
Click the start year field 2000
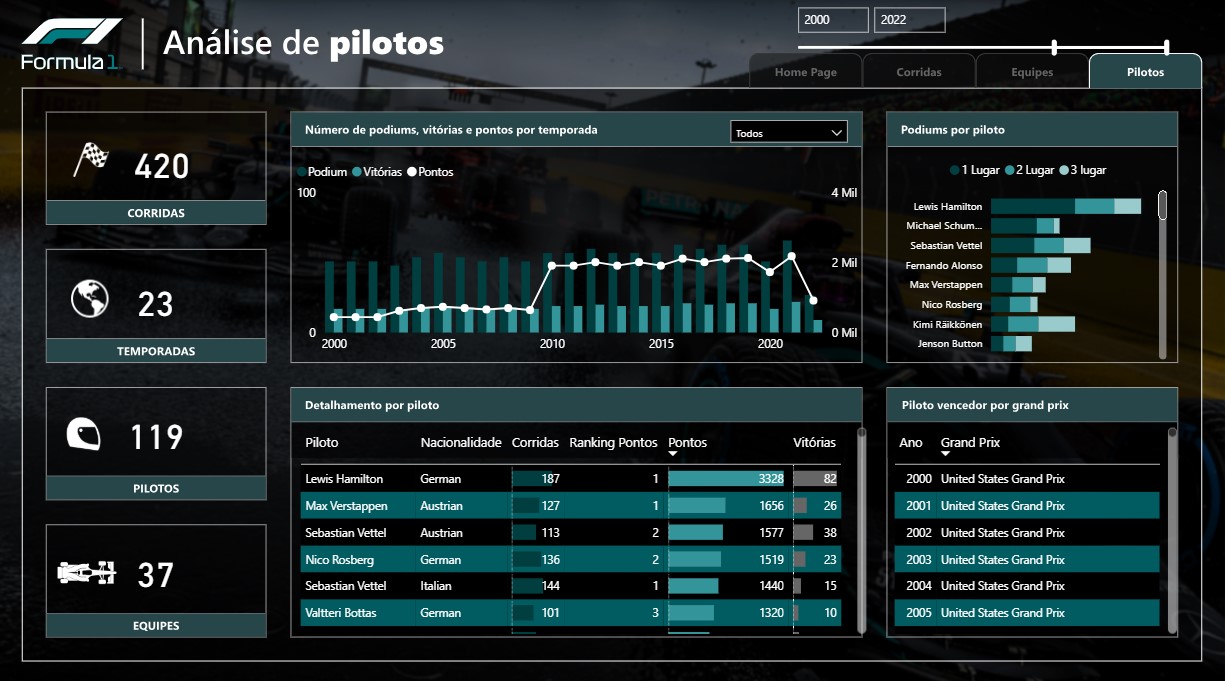click(x=833, y=20)
